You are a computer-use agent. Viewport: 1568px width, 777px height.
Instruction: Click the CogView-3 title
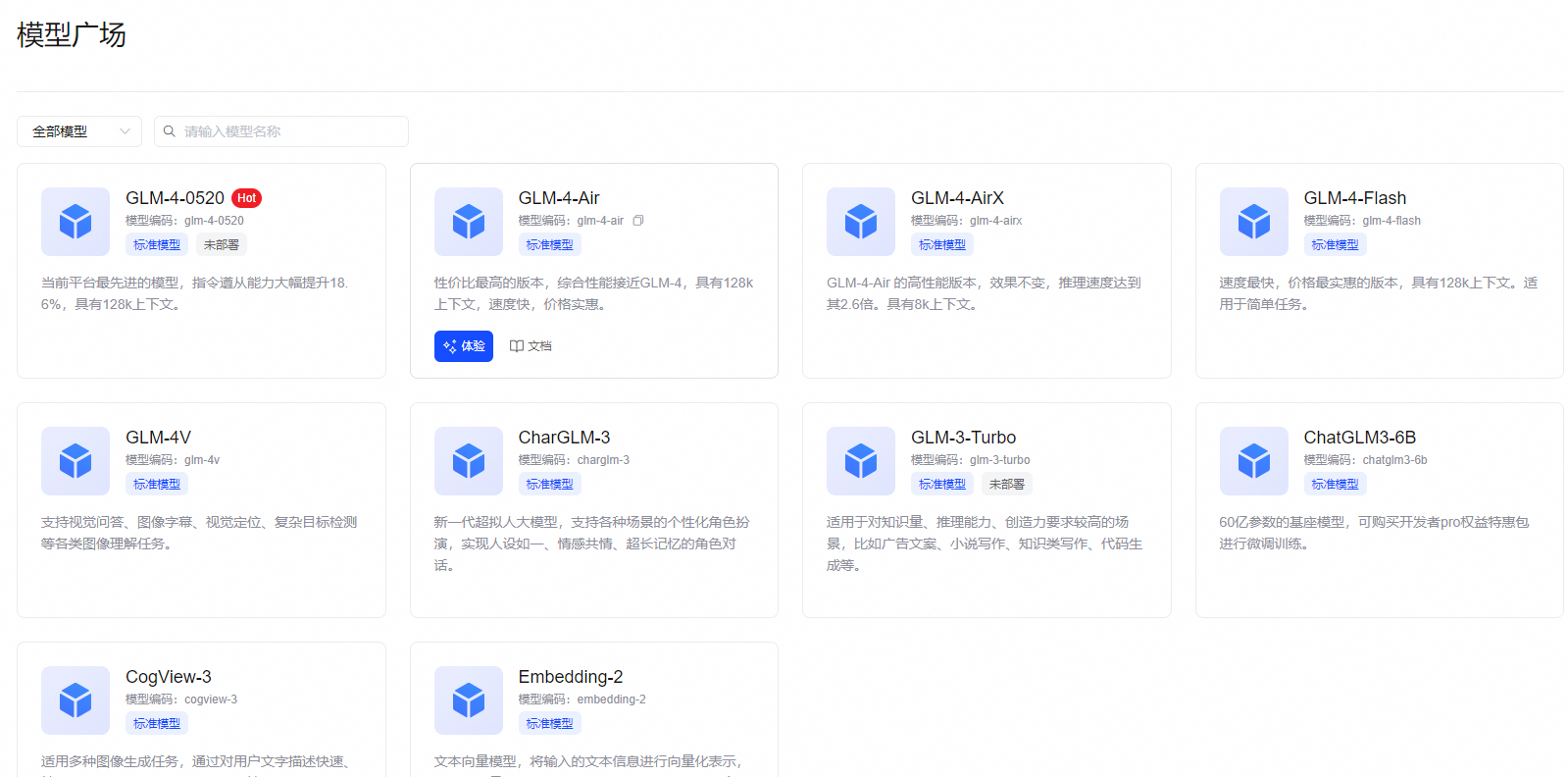(169, 677)
